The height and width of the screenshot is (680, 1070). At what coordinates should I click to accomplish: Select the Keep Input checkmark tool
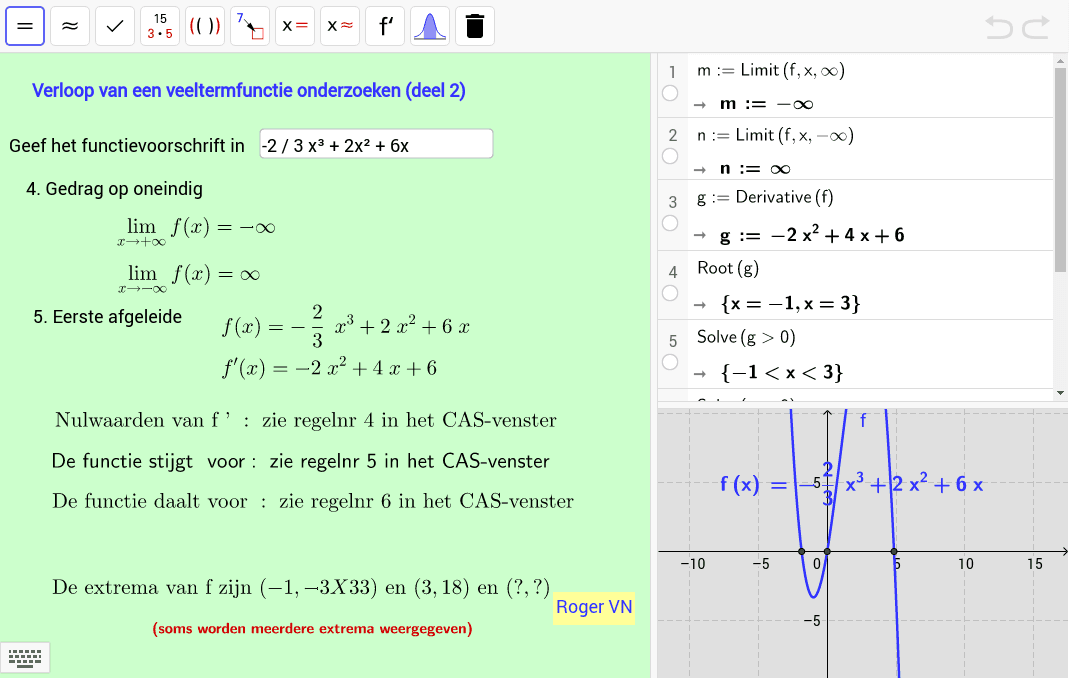pos(115,27)
